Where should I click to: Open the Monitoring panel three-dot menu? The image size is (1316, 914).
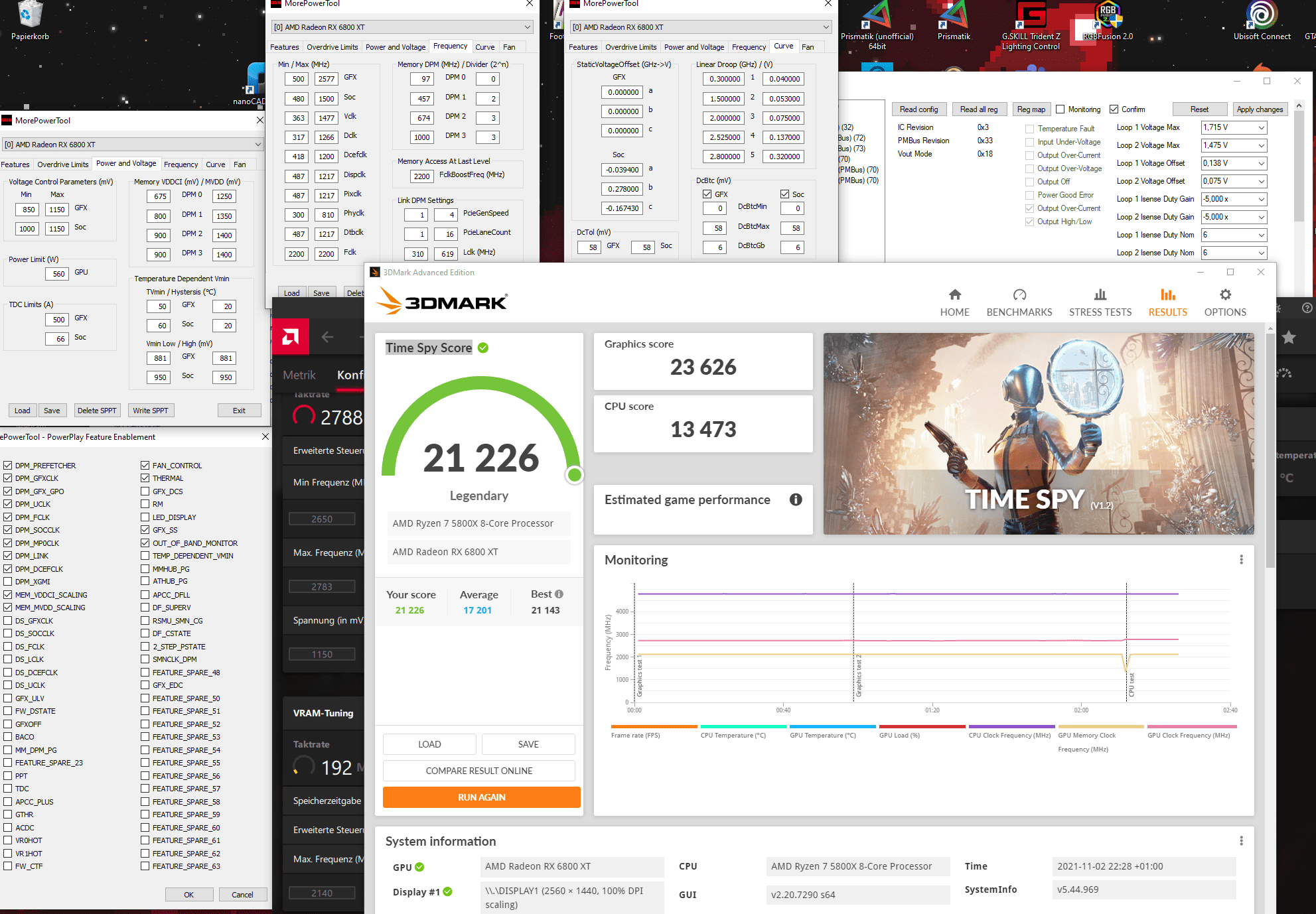point(1241,560)
